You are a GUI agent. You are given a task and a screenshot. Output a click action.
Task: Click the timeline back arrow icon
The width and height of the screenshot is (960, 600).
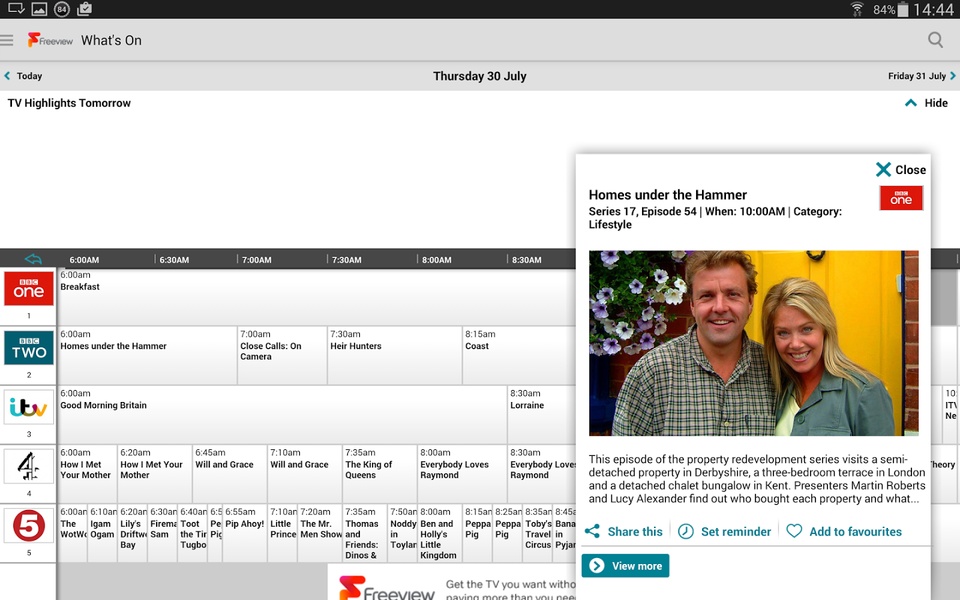coord(33,260)
